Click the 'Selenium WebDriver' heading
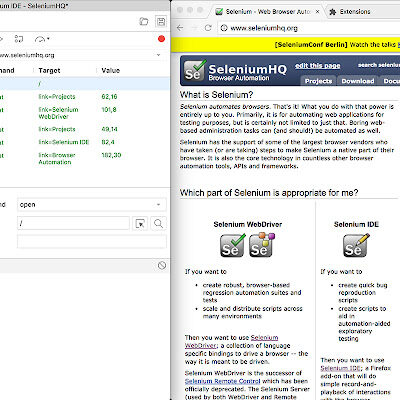Screen dimensions: 400x400 [248, 224]
